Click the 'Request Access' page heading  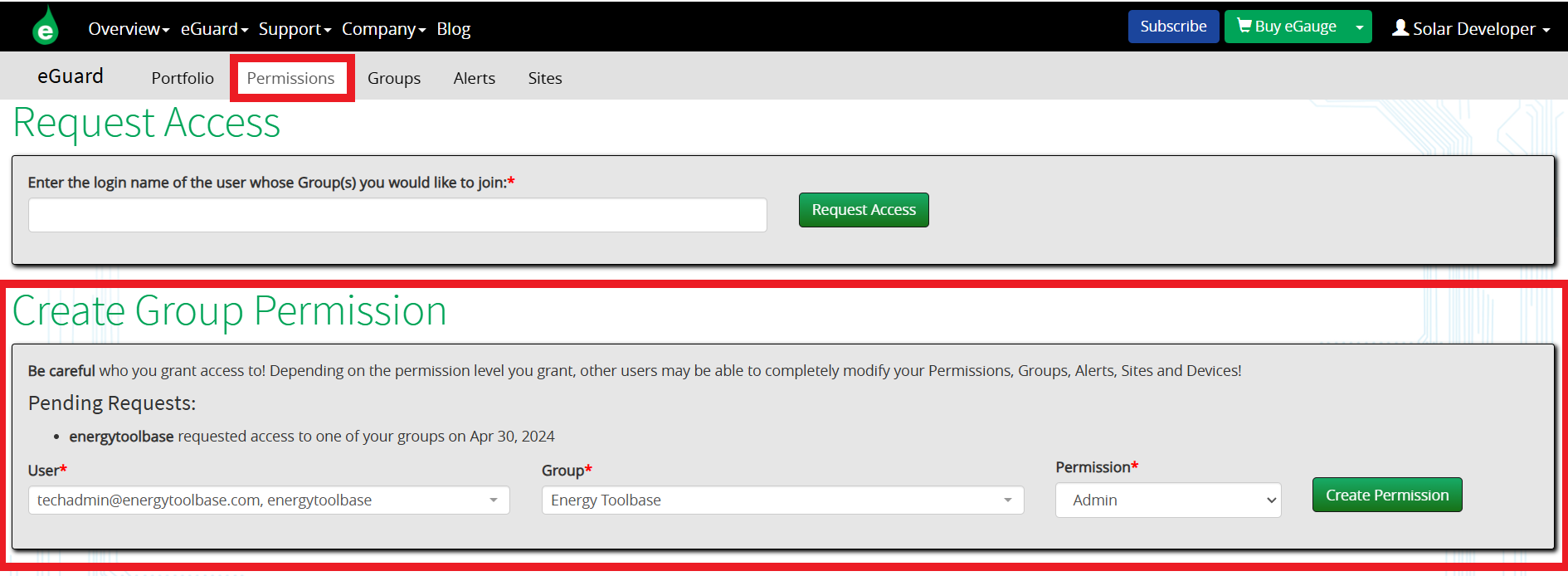(x=147, y=123)
